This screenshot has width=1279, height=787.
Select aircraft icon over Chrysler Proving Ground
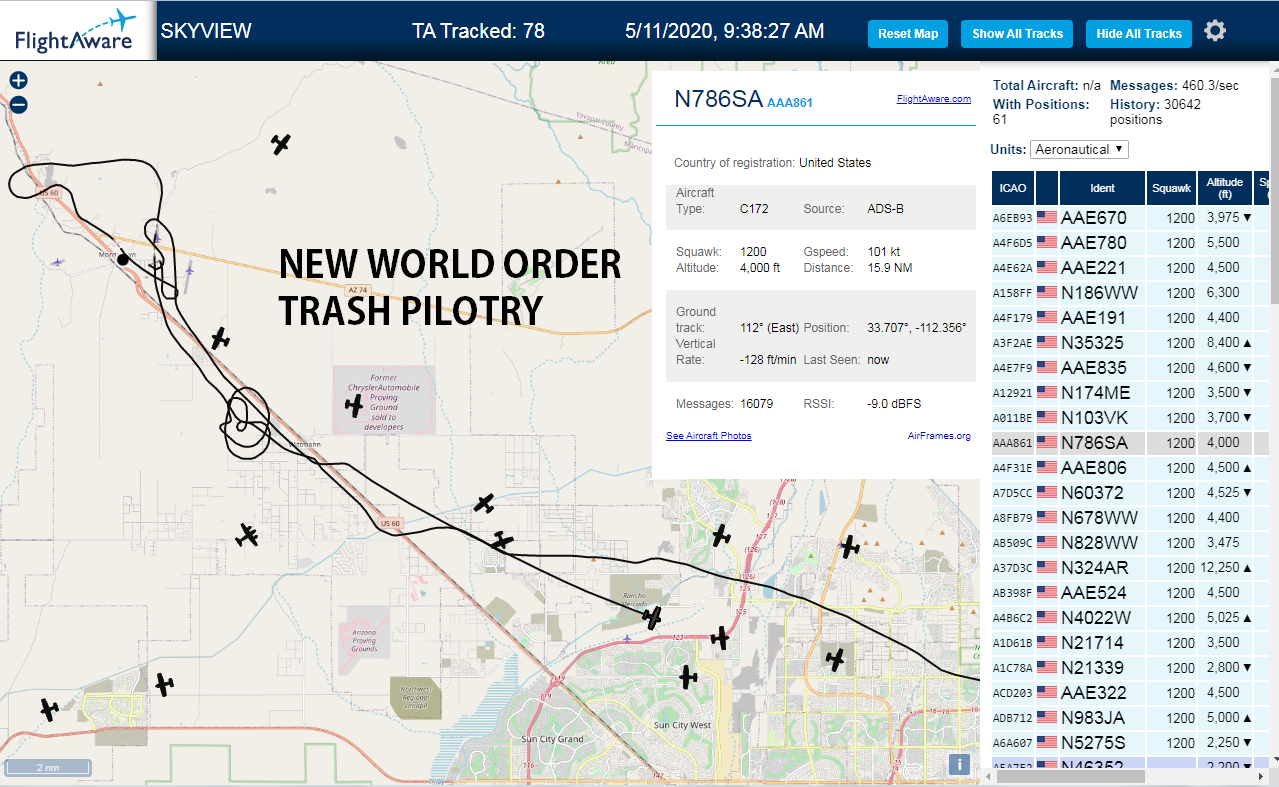(353, 405)
